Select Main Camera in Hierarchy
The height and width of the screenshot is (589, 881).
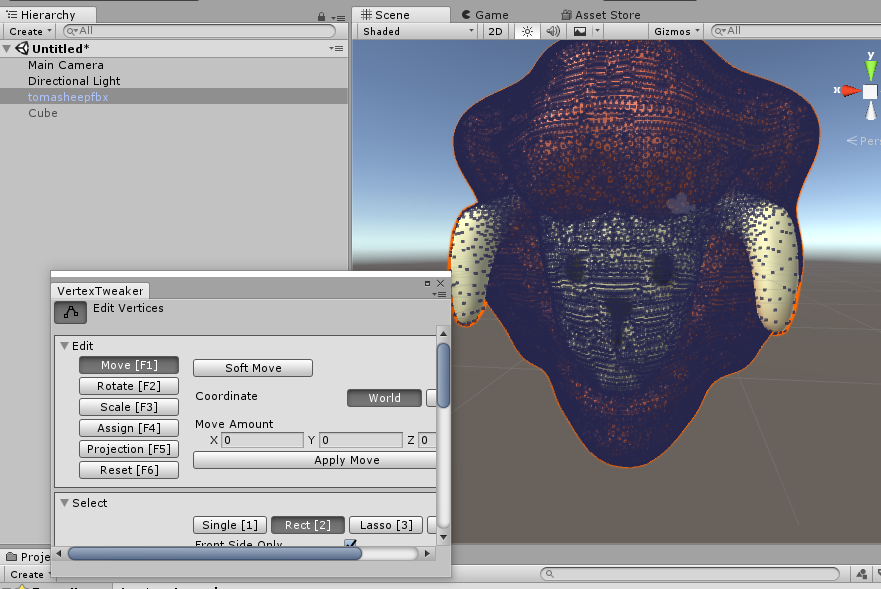click(66, 65)
